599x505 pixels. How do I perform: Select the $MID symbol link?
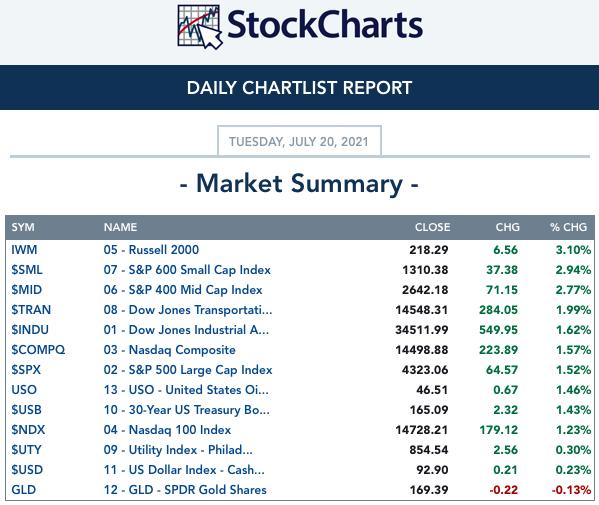[26, 290]
